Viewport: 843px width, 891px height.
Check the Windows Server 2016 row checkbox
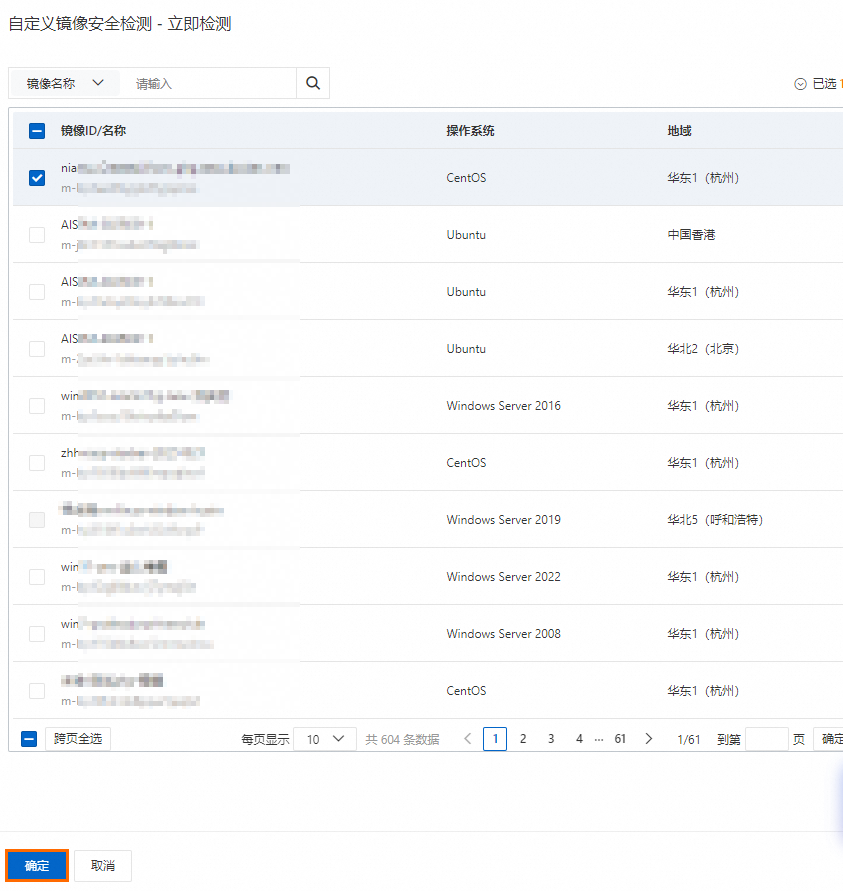[37, 406]
